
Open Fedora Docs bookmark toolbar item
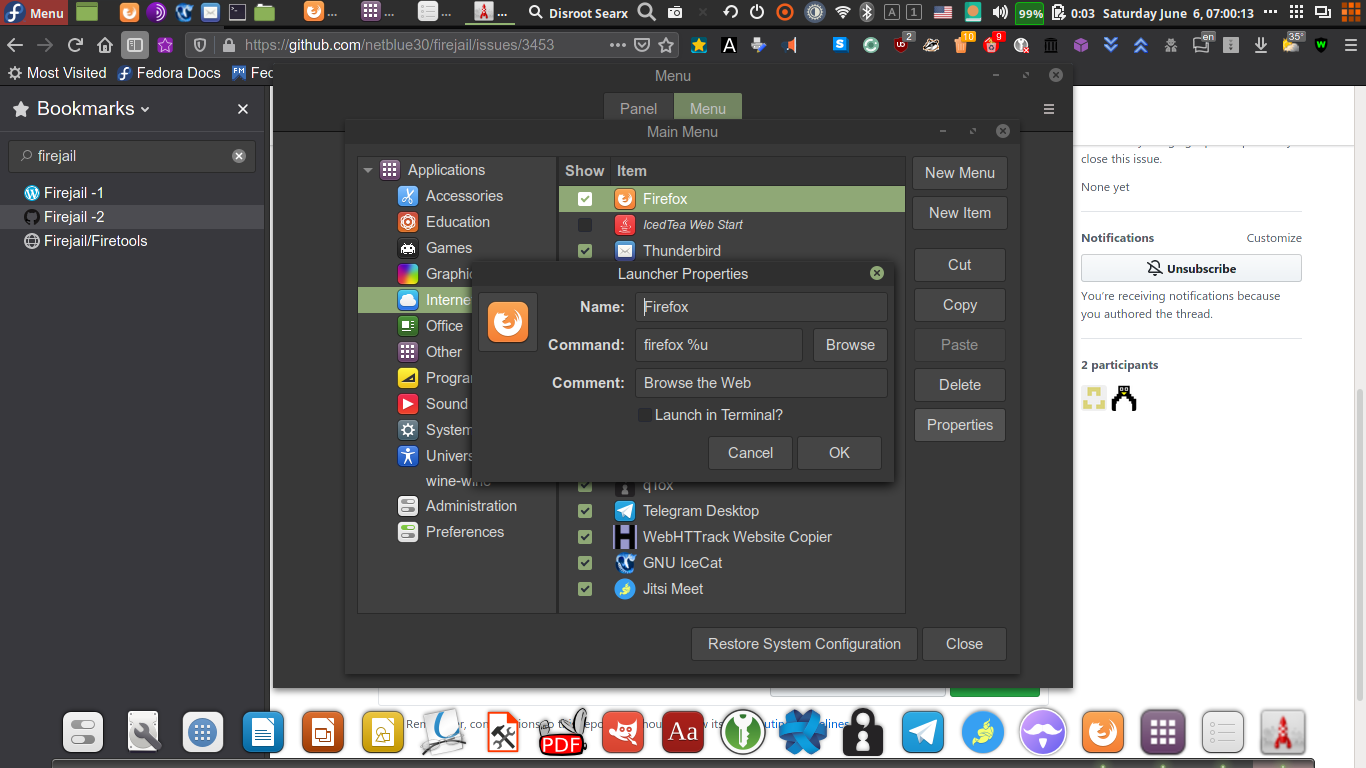[x=169, y=73]
